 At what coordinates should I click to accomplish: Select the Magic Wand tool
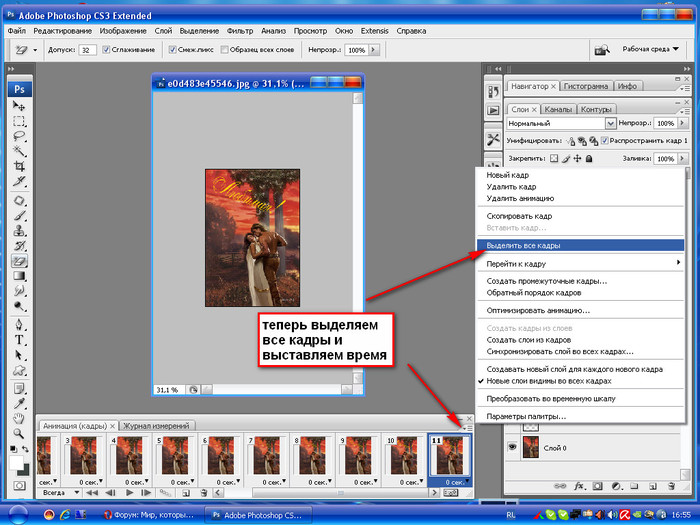coord(19,150)
